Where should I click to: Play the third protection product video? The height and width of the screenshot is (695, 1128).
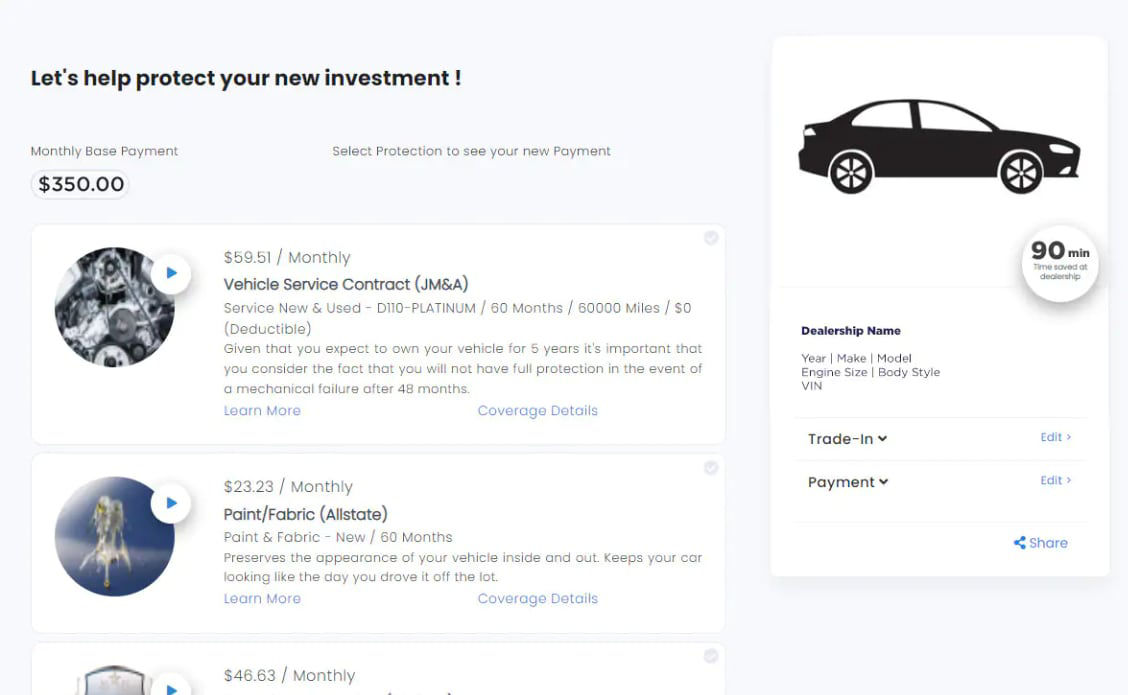tap(171, 687)
